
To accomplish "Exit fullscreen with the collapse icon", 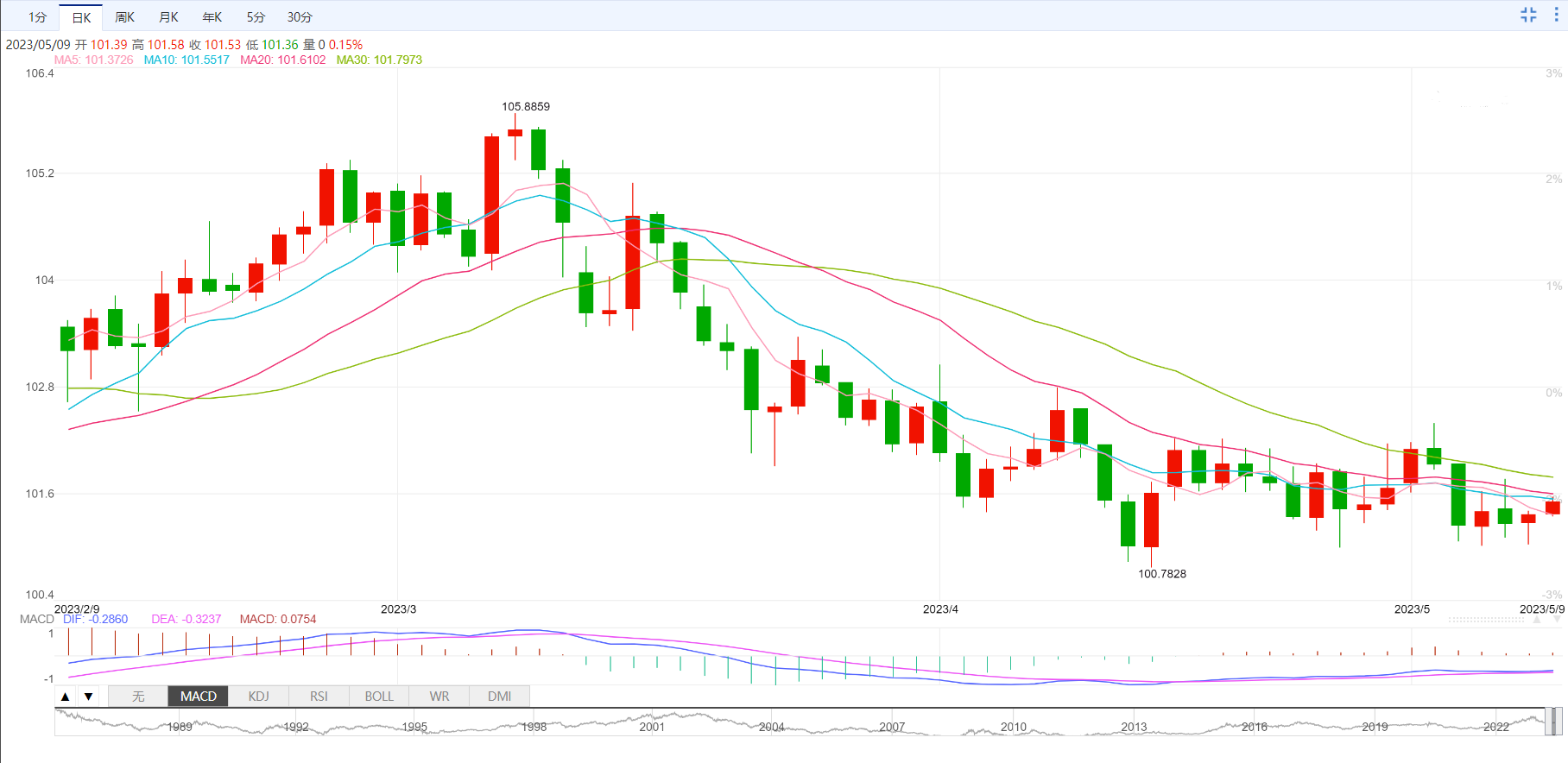I will [x=1528, y=15].
